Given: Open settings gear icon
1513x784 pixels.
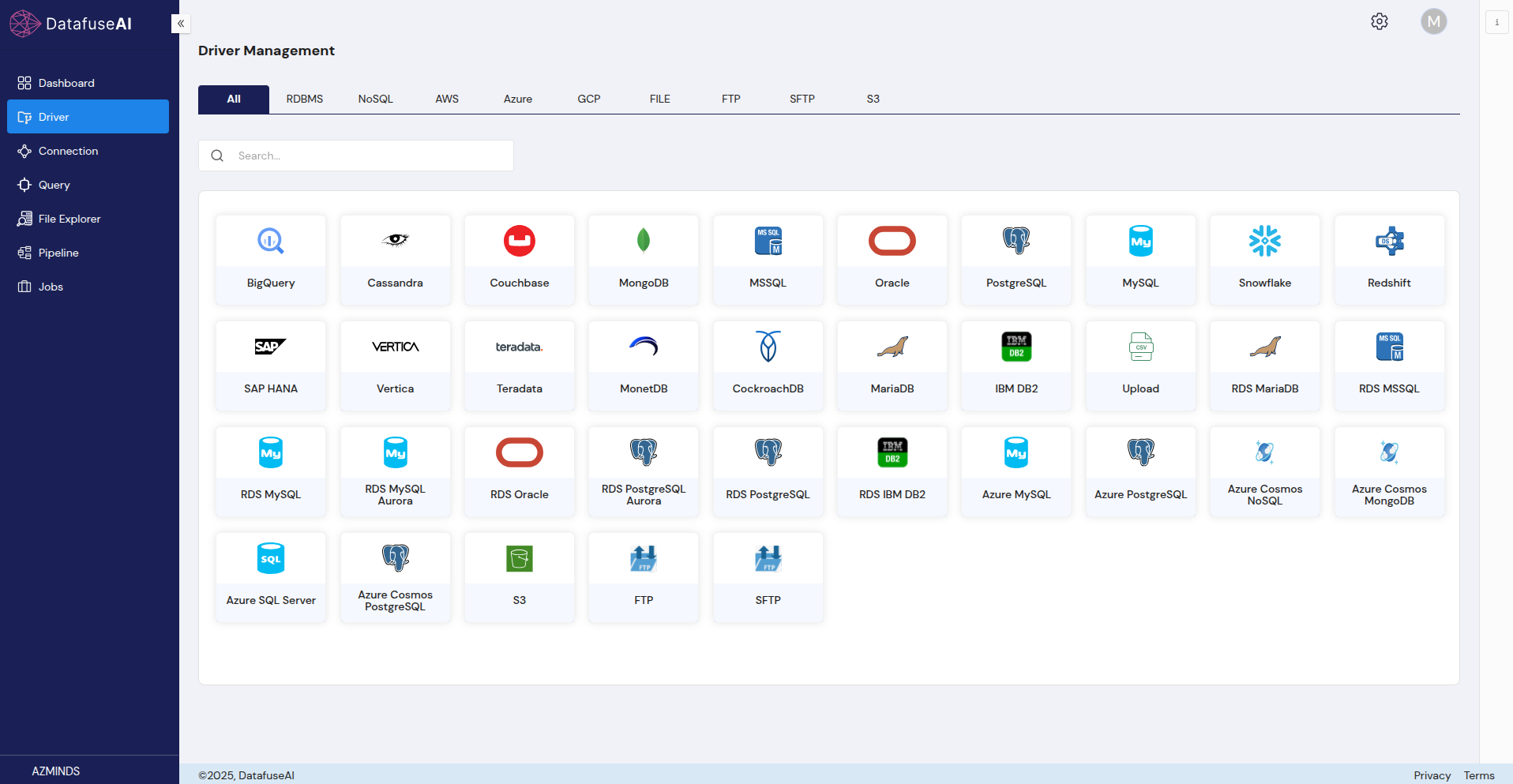Looking at the screenshot, I should (x=1379, y=21).
